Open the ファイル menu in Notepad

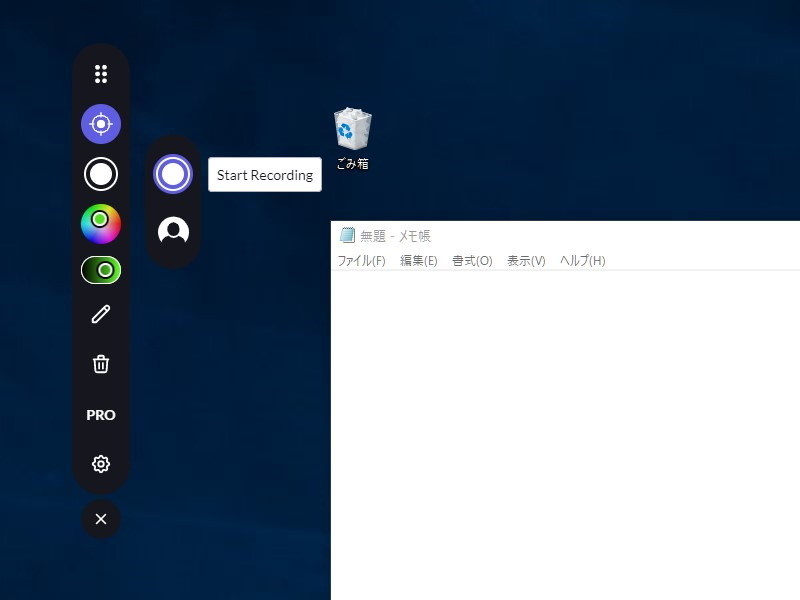360,260
